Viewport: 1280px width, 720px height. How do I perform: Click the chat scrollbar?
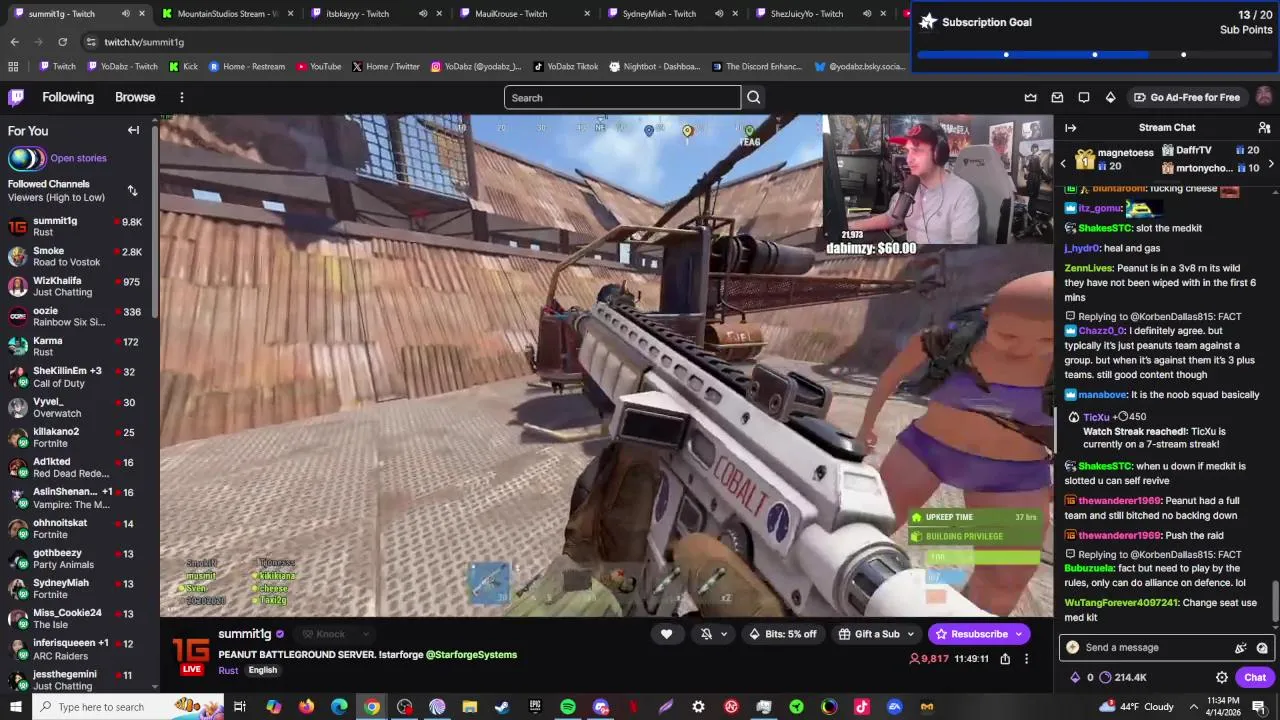pyautogui.click(x=1274, y=600)
